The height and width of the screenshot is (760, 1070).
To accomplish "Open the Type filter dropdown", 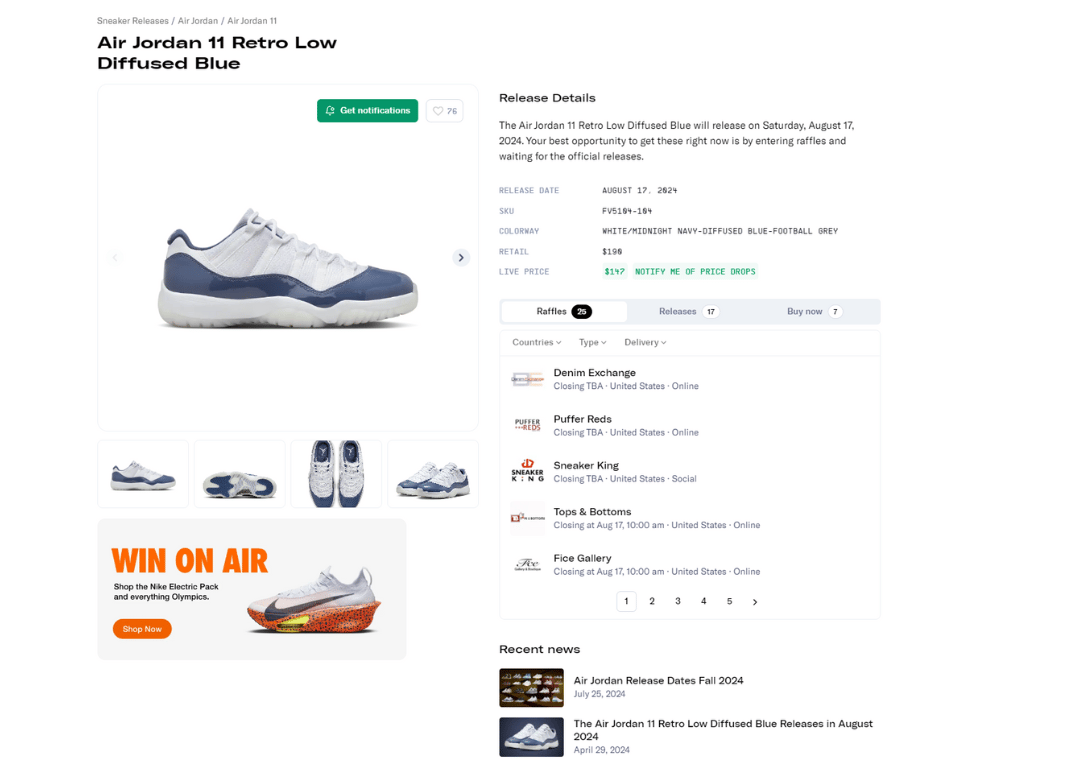I will pos(593,342).
